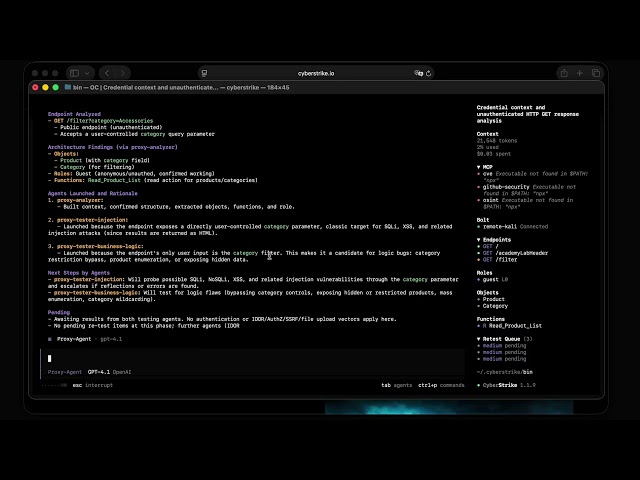Image resolution: width=640 pixels, height=480 pixels.
Task: Open the Safari sidebar toggle icon
Action: [x=74, y=73]
